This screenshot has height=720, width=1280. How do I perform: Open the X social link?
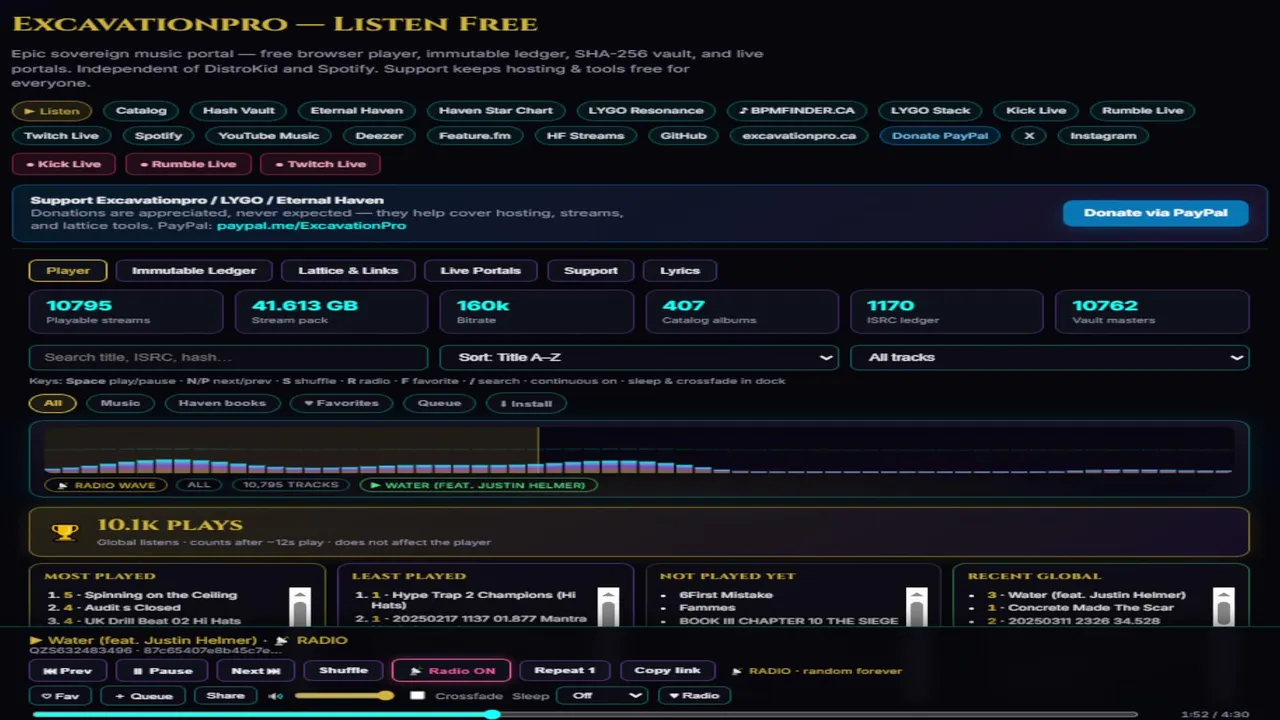[x=1028, y=135]
